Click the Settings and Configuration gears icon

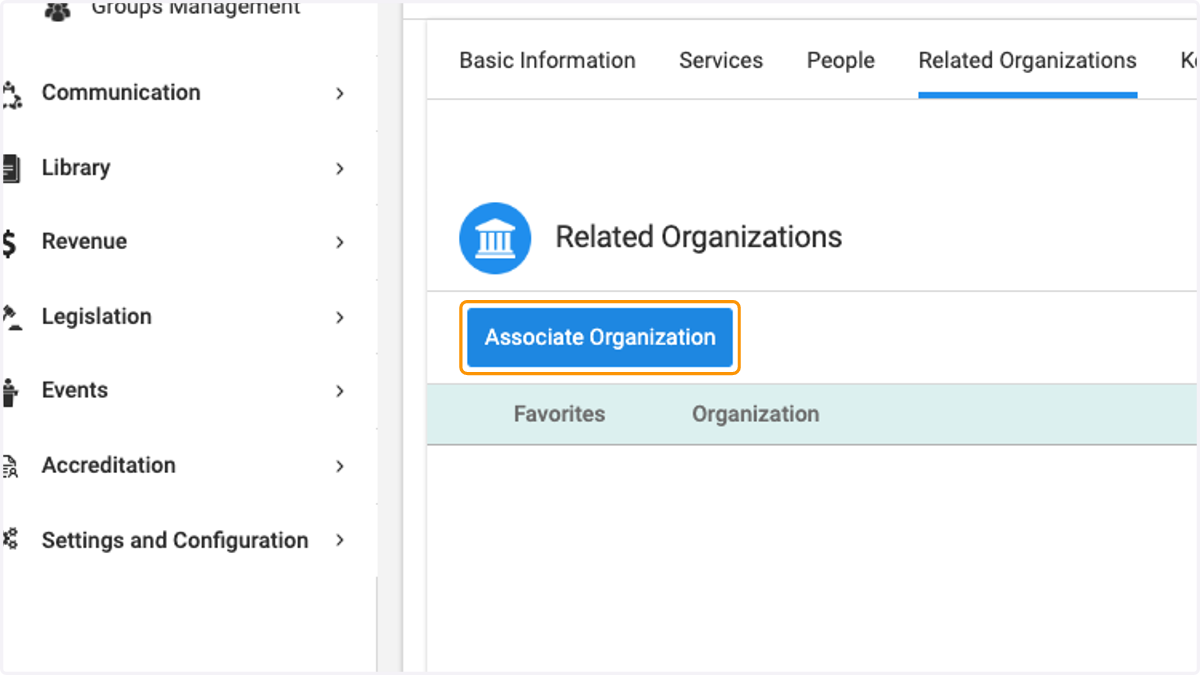coord(10,540)
